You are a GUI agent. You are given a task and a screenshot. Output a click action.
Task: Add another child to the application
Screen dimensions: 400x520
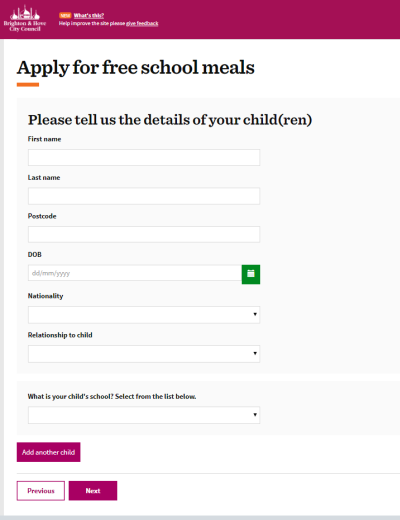pyautogui.click(x=48, y=452)
